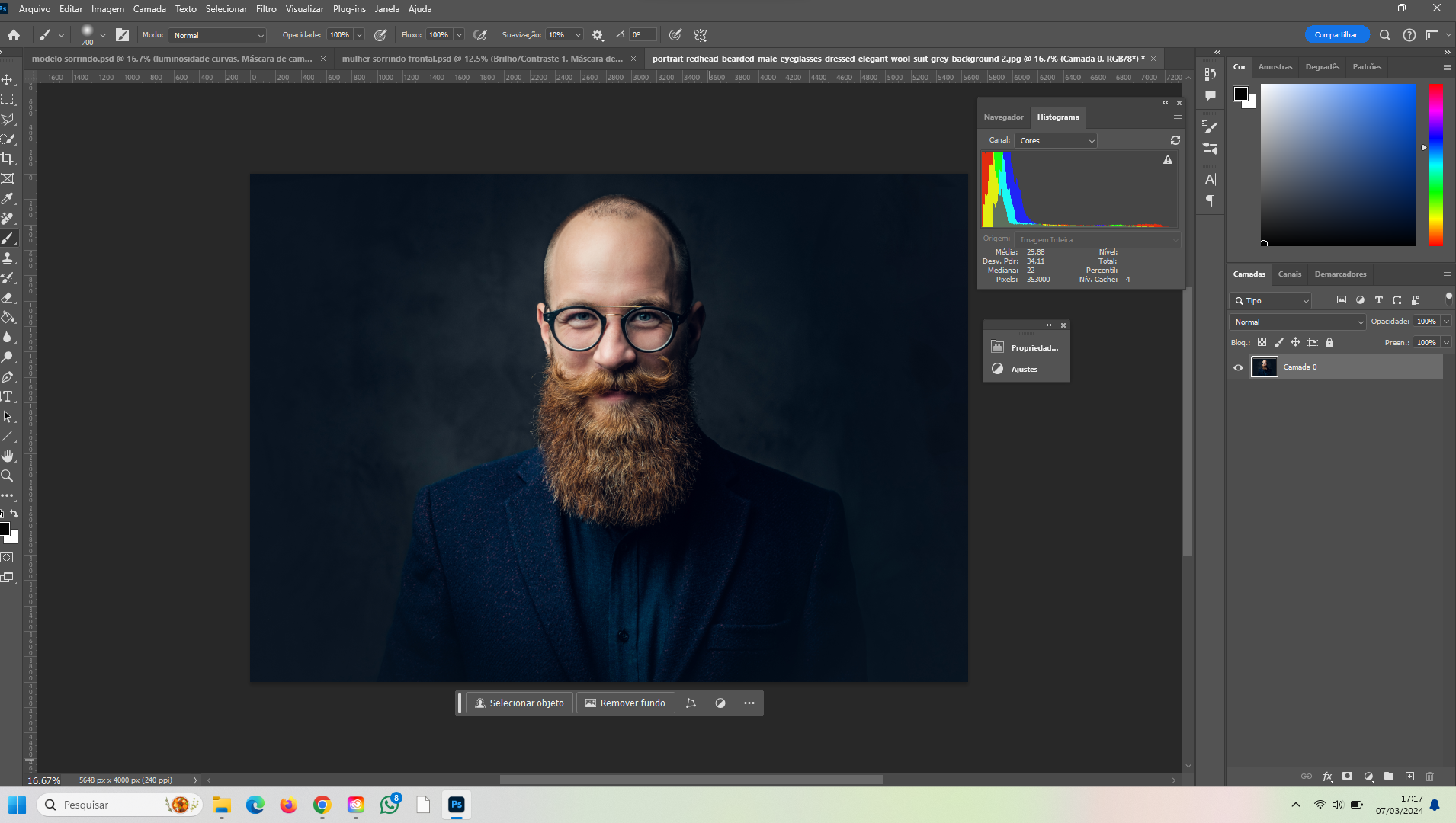
Task: Toggle Quick Mask mode
Action: tap(8, 558)
